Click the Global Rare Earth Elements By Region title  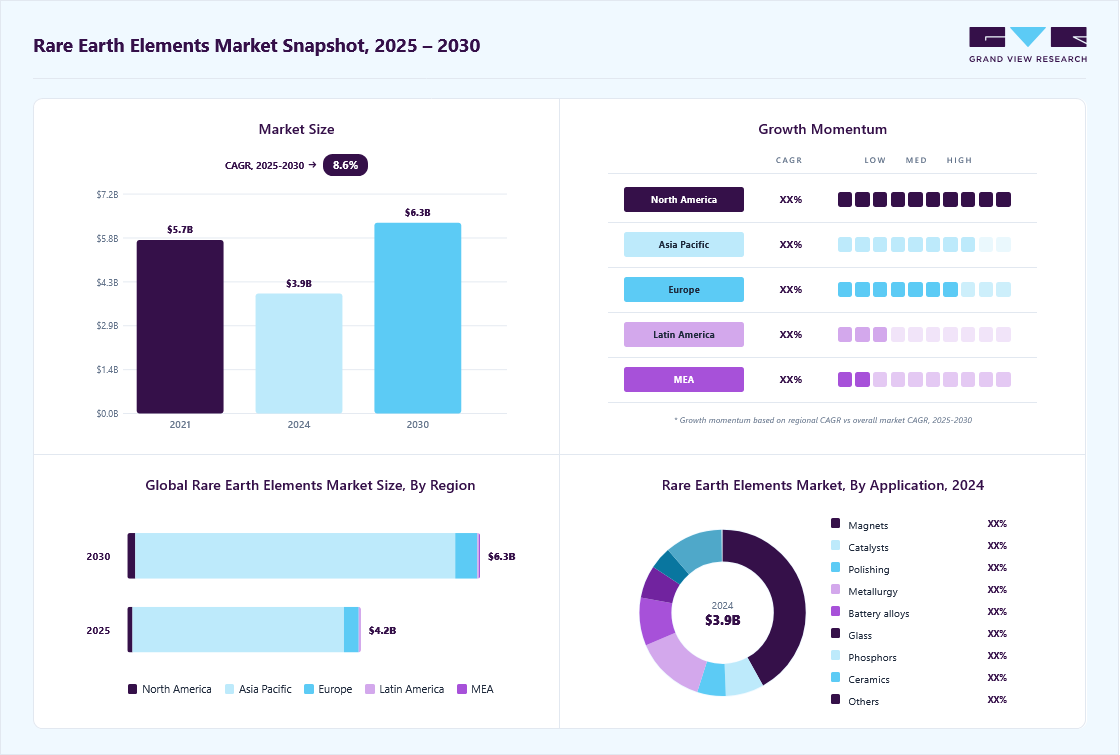tap(310, 486)
